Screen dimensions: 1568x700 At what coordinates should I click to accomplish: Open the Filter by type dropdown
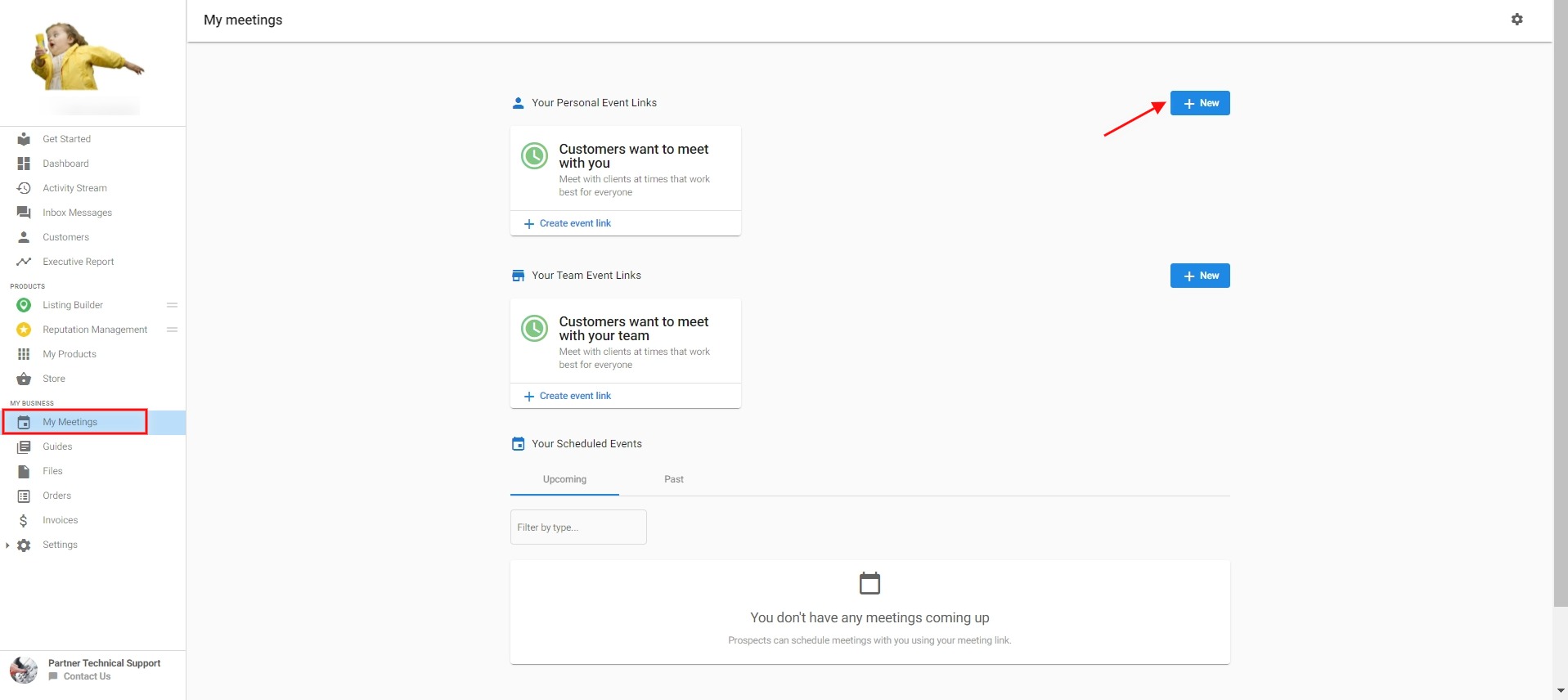(x=578, y=527)
